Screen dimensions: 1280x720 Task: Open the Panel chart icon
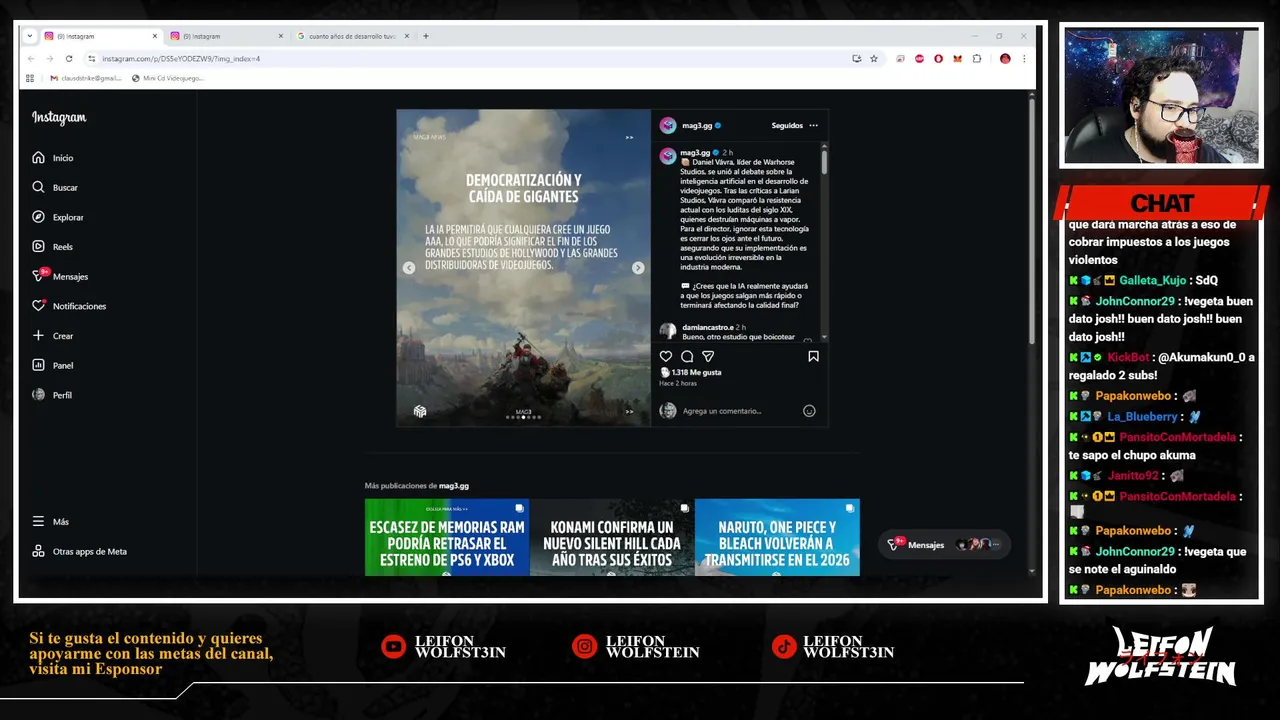38,365
